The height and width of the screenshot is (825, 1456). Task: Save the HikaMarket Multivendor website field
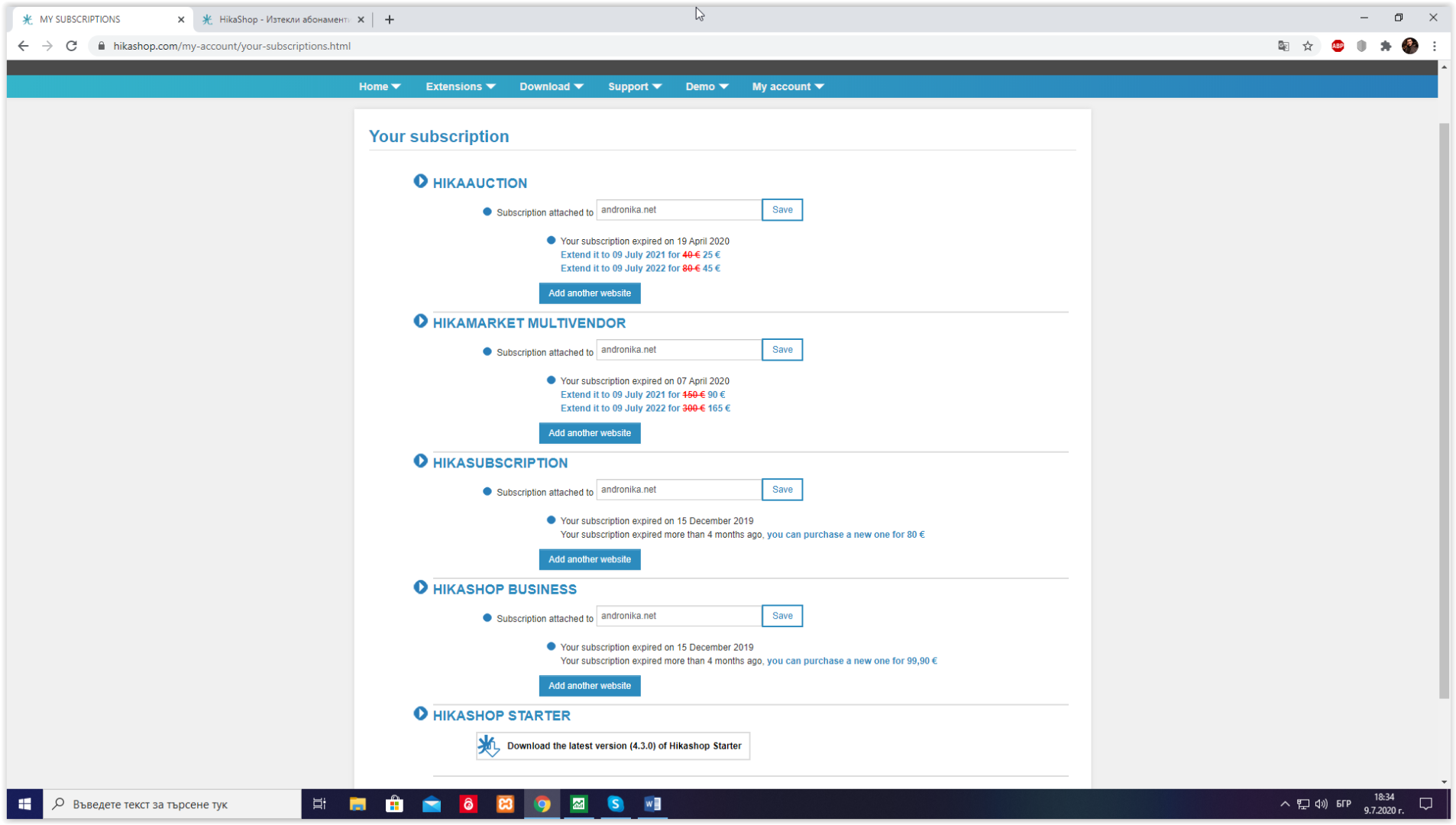(x=782, y=349)
